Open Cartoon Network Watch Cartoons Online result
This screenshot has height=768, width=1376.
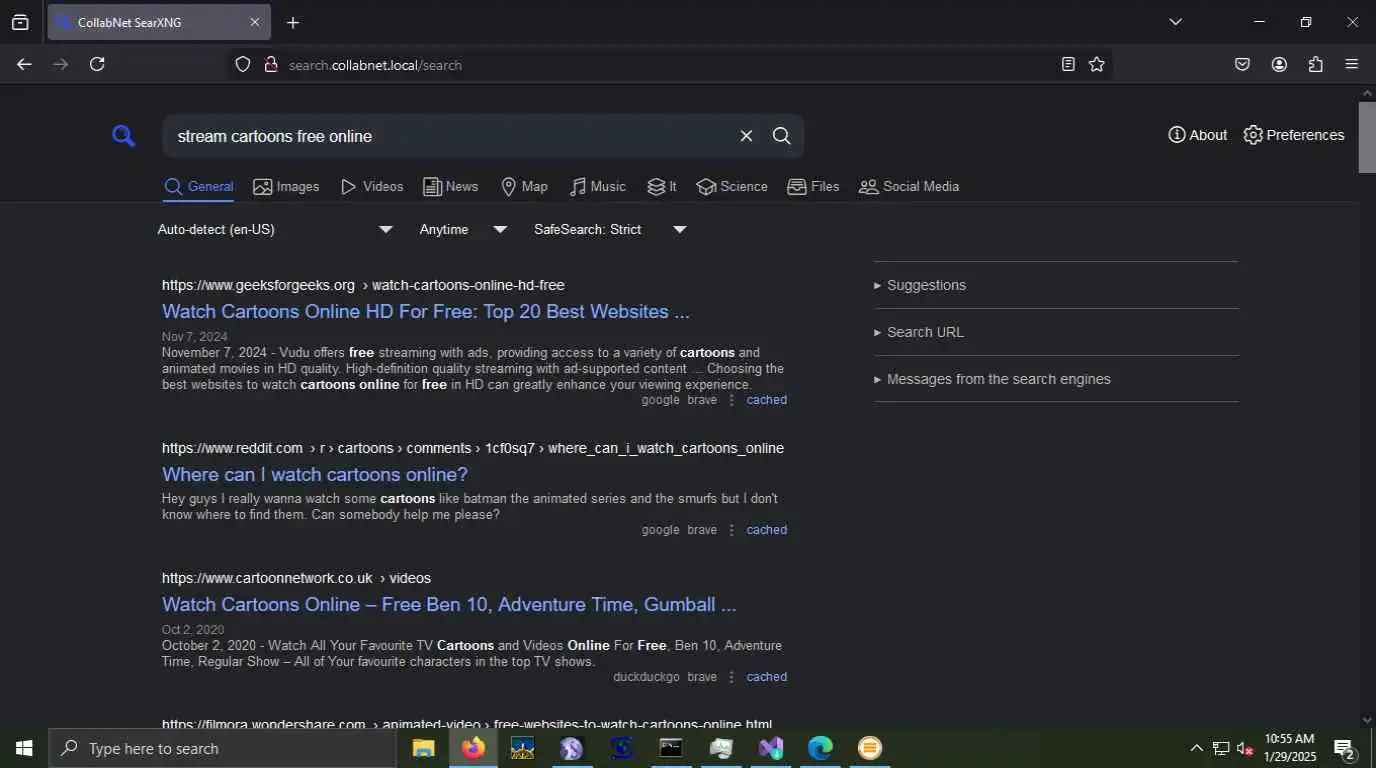pyautogui.click(x=449, y=604)
